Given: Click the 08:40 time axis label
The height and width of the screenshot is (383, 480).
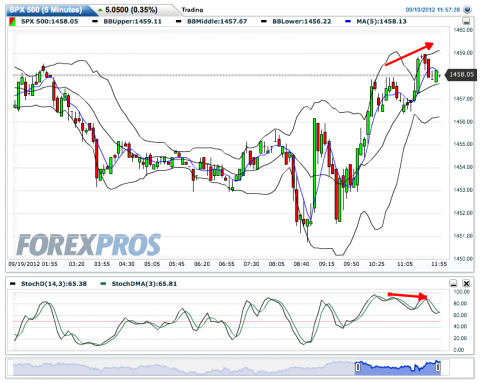Looking at the screenshot, I should click(301, 264).
